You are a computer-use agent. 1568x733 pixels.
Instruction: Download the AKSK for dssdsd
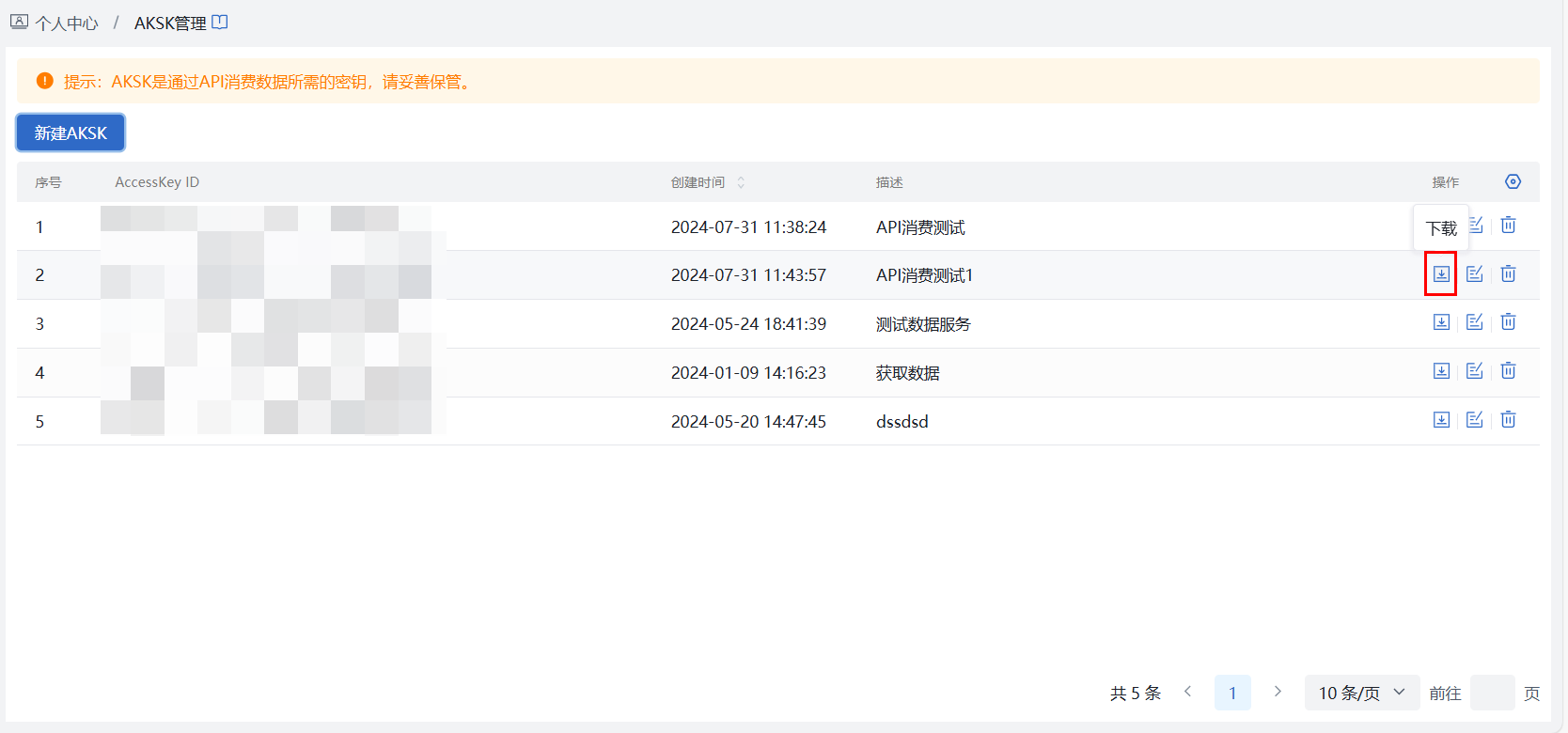coord(1441,420)
